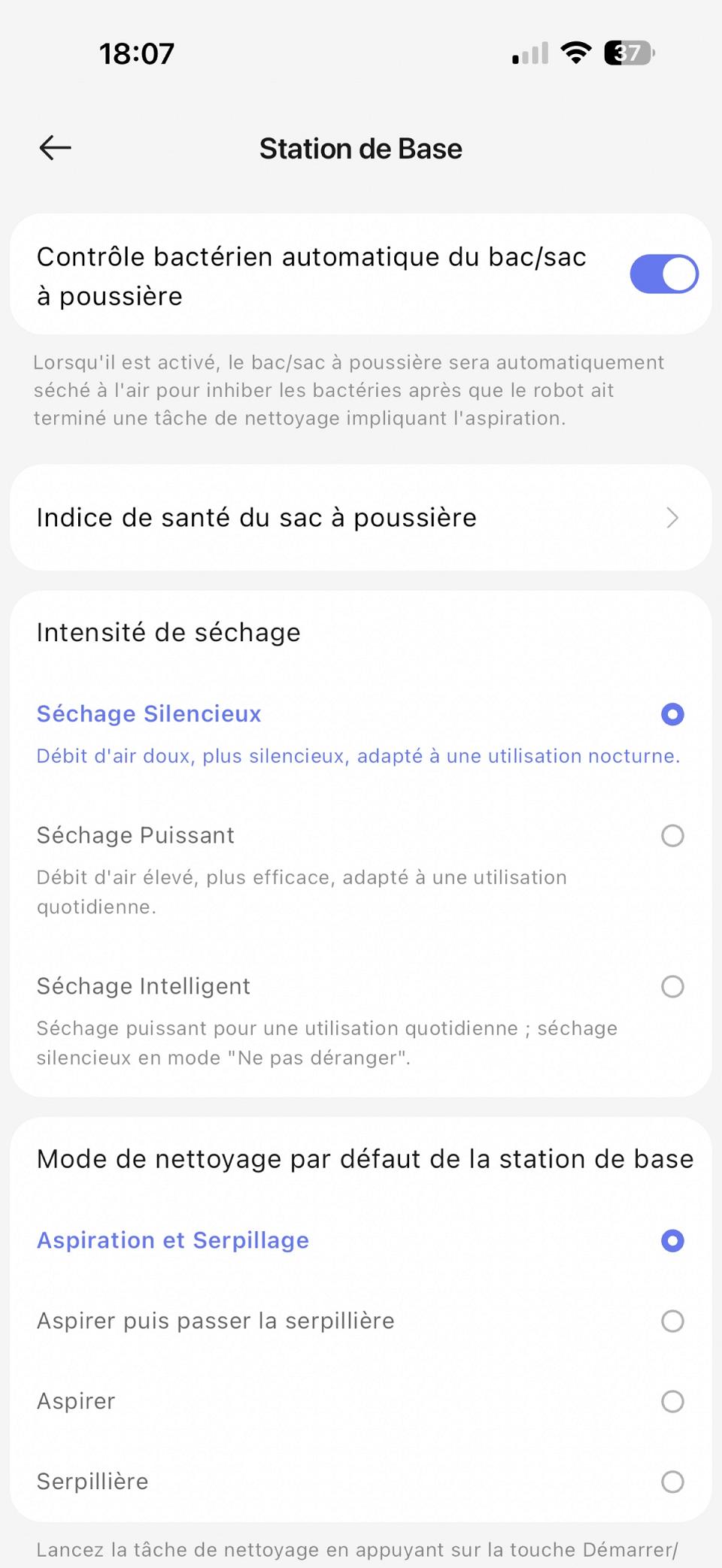Select the Aspirer radio button
Screen dimensions: 722x1568
click(672, 1401)
